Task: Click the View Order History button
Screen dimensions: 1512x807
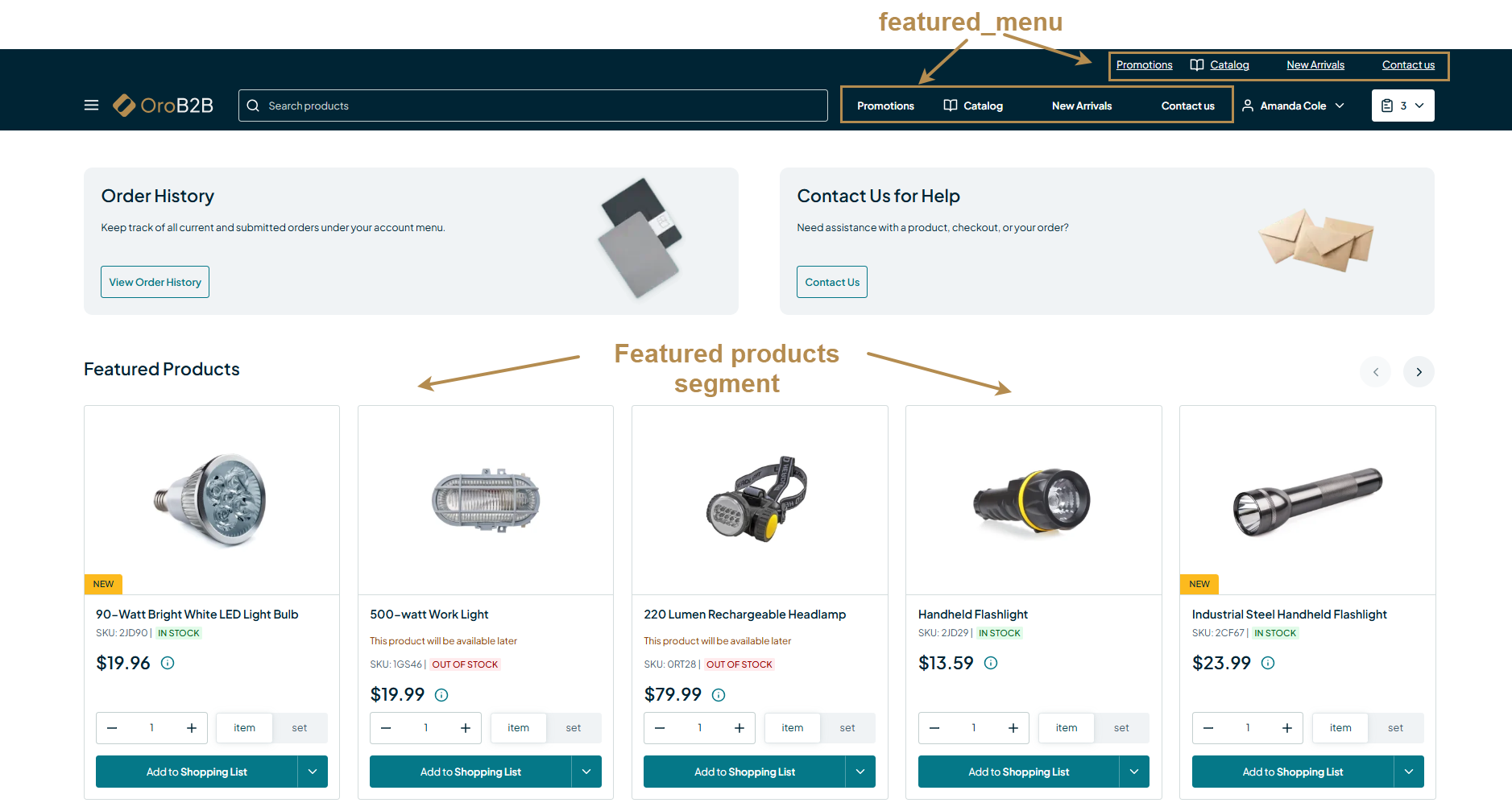Action: click(155, 282)
